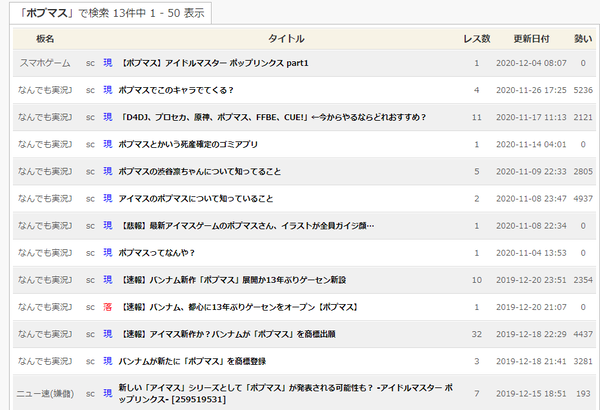
Task: Click 現 icon beside 13年ぶりゲーセン新設 thread
Action: coord(108,280)
